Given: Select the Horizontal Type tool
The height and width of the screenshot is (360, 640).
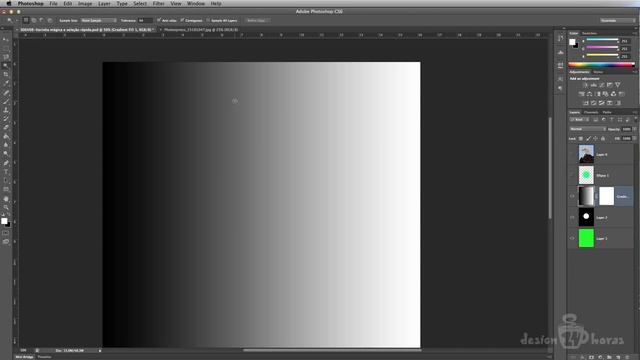Looking at the screenshot, I should click(6, 172).
